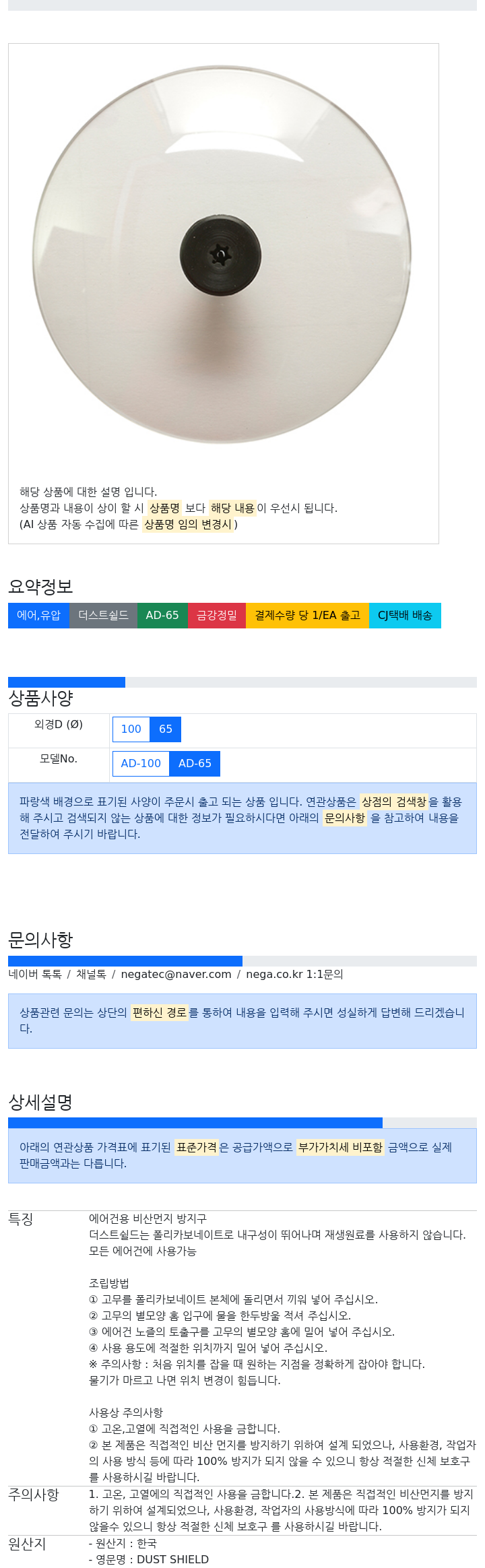This screenshot has height=1568, width=485.
Task: Select the 더스트실드 gray tag
Action: coord(103,616)
